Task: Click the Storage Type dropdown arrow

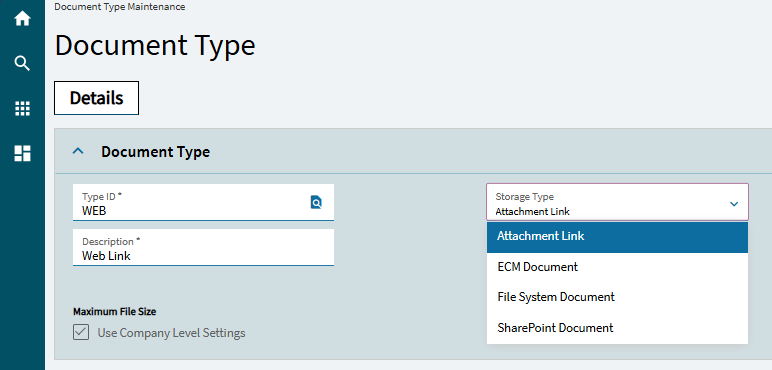Action: click(x=734, y=203)
